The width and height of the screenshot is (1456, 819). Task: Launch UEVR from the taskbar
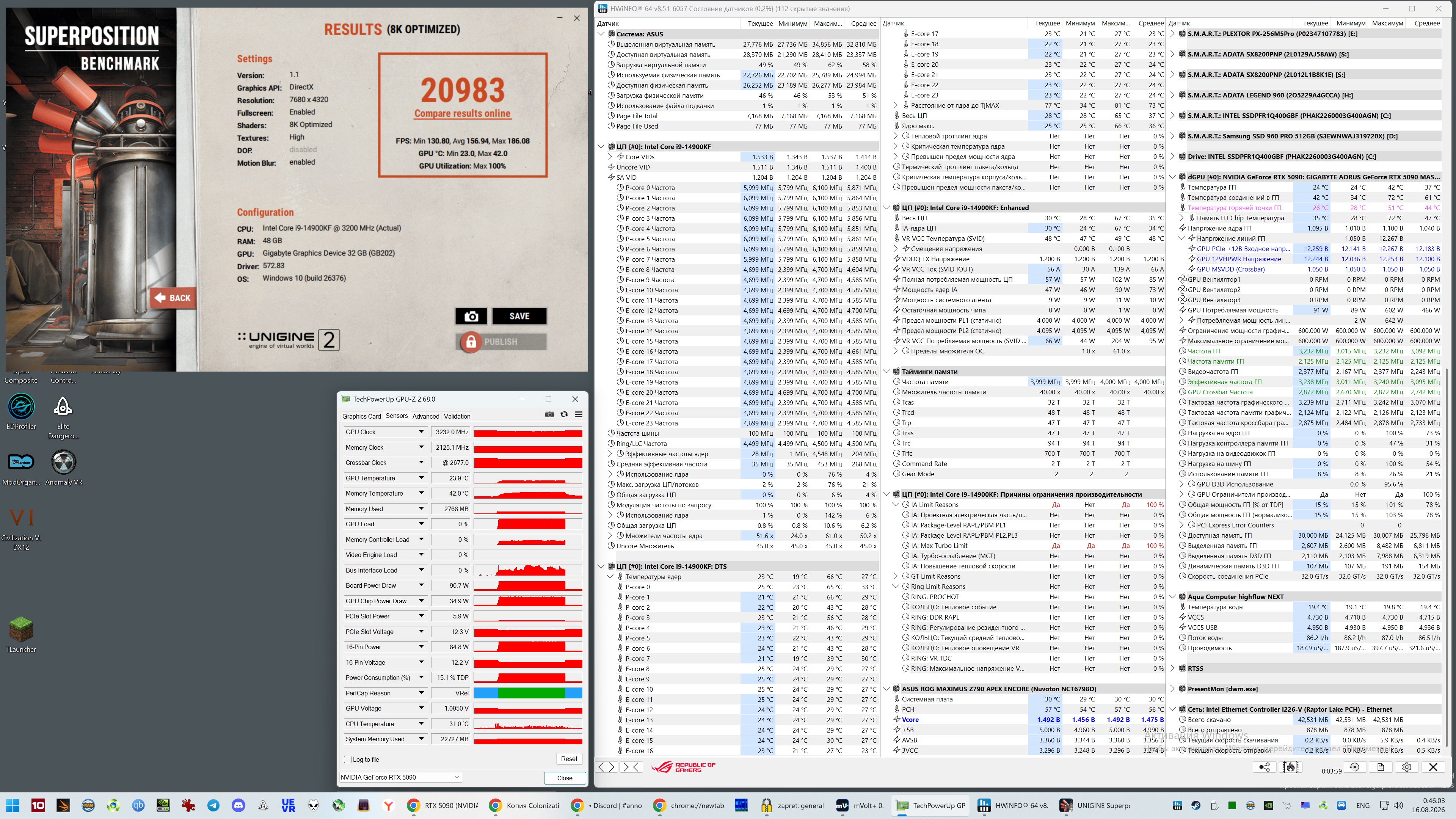[288, 805]
